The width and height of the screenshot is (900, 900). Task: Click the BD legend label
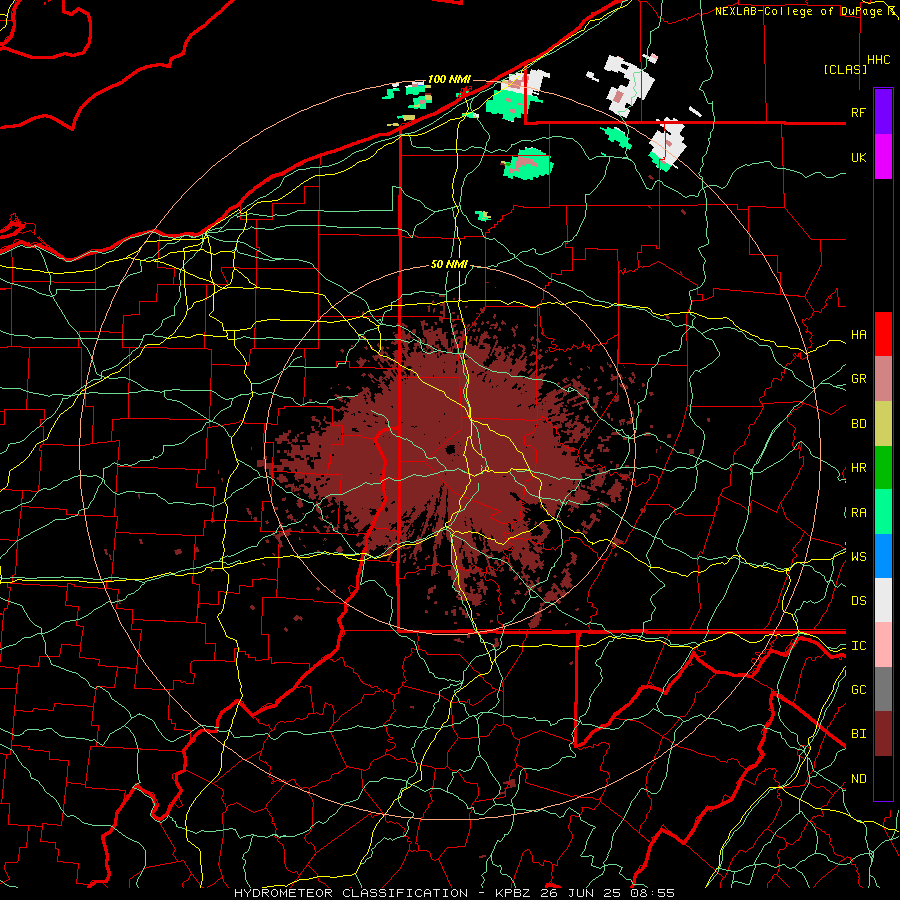(858, 424)
